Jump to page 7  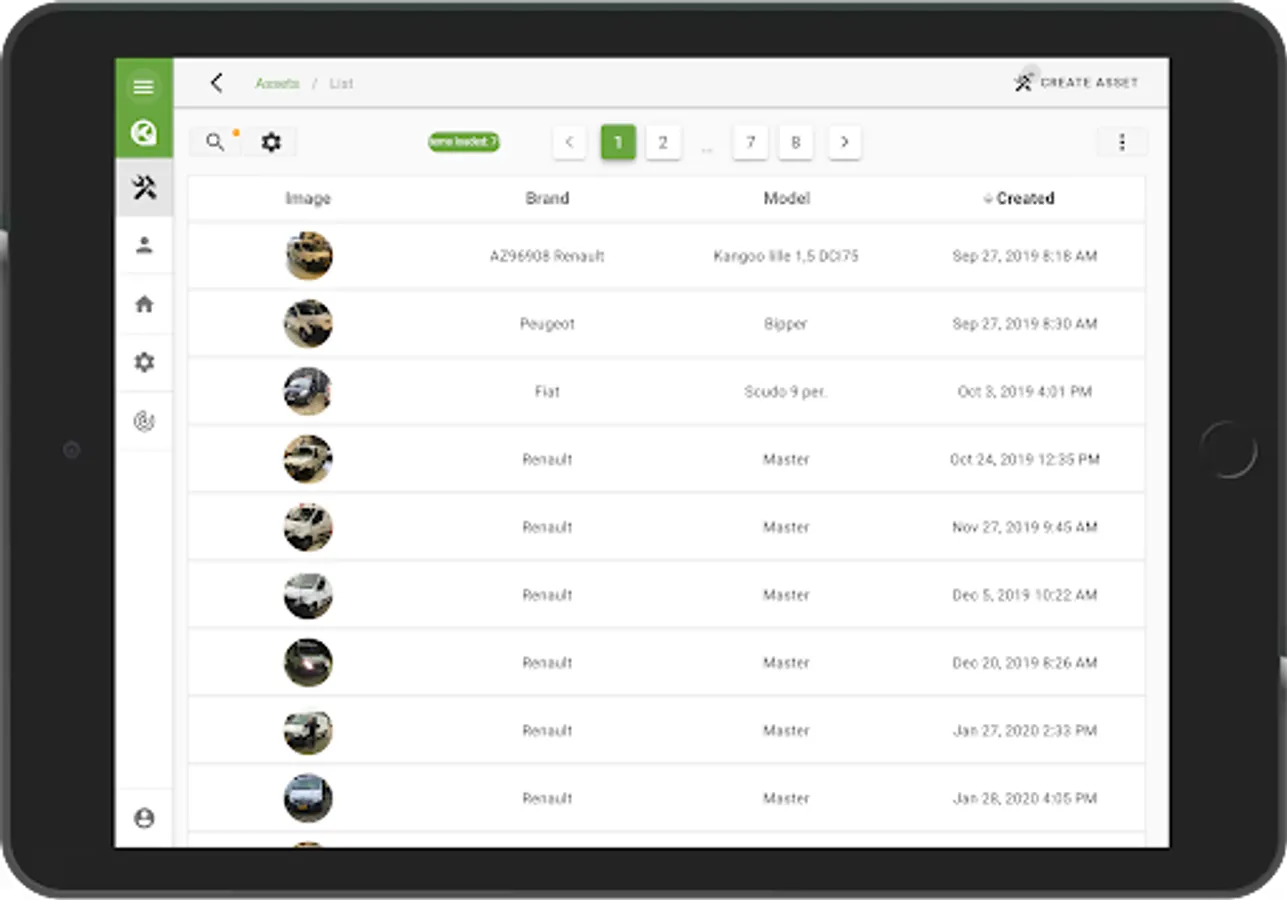coord(750,142)
